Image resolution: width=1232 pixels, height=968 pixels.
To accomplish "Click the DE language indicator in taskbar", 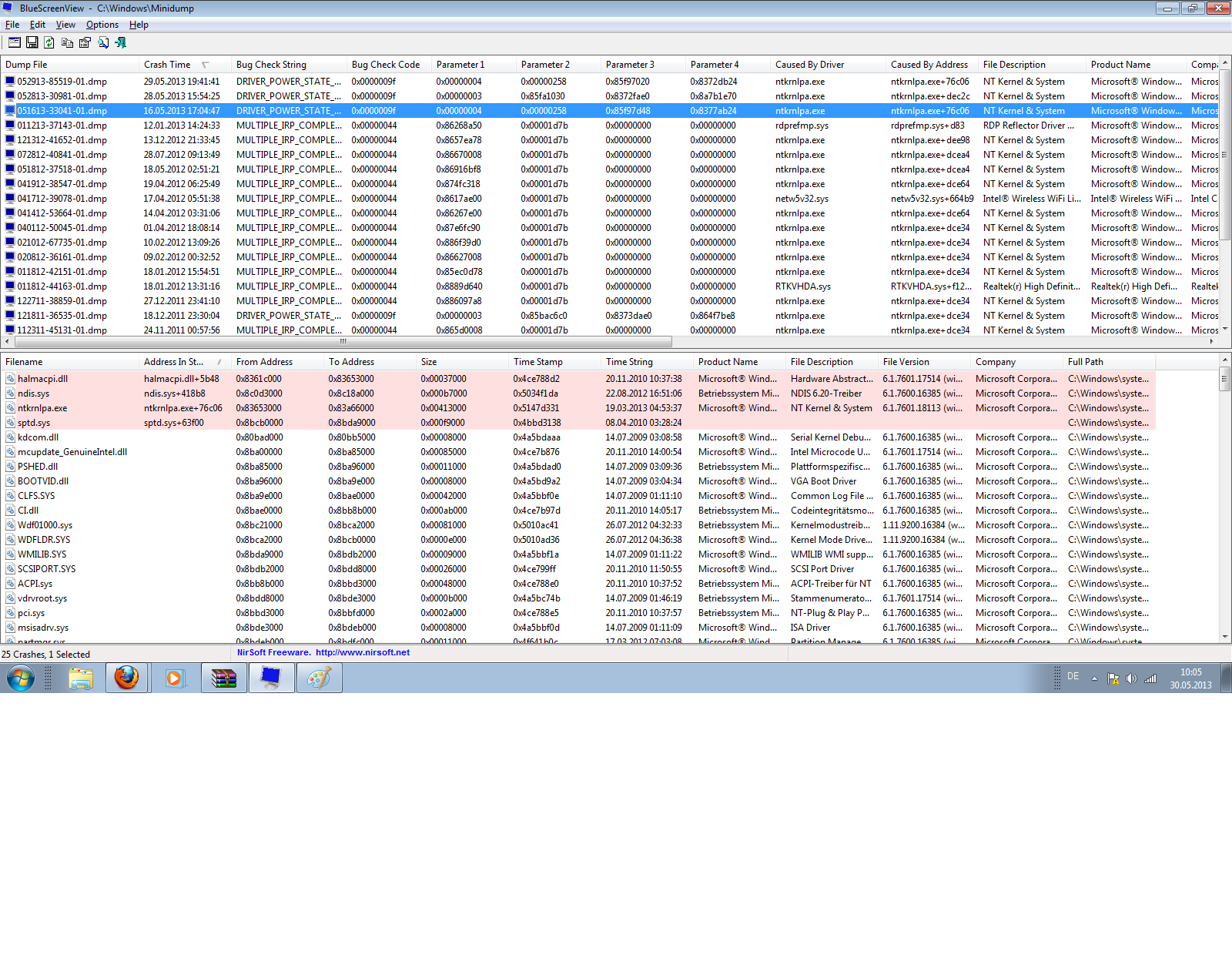I will (x=1073, y=676).
